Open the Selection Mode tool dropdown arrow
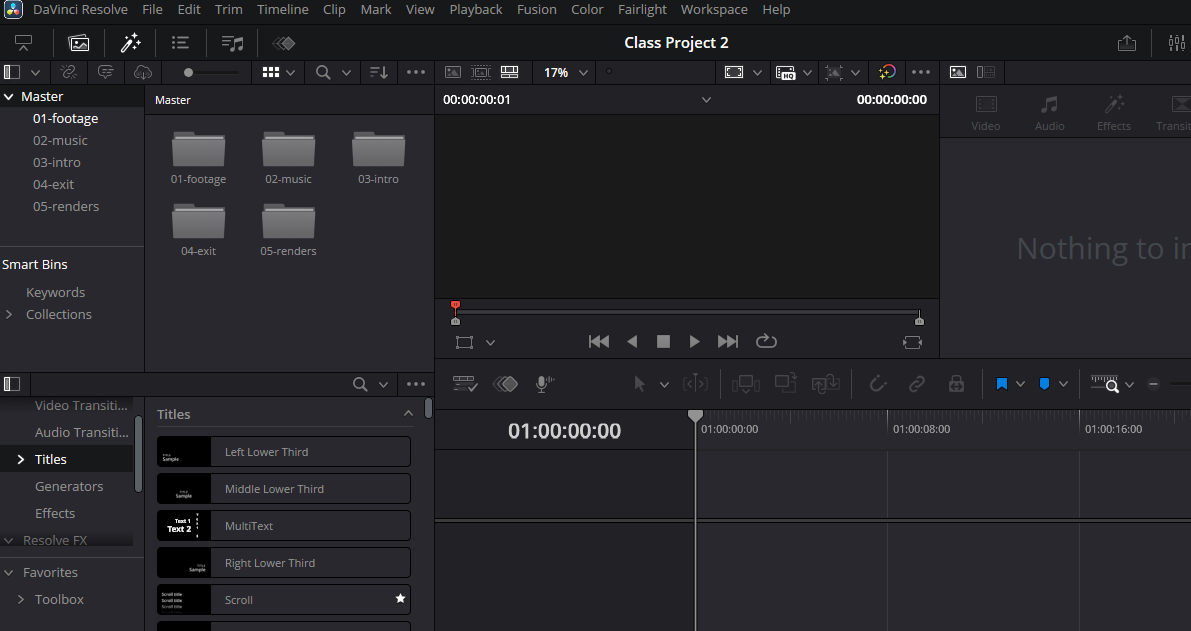Image resolution: width=1191 pixels, height=631 pixels. coord(664,385)
